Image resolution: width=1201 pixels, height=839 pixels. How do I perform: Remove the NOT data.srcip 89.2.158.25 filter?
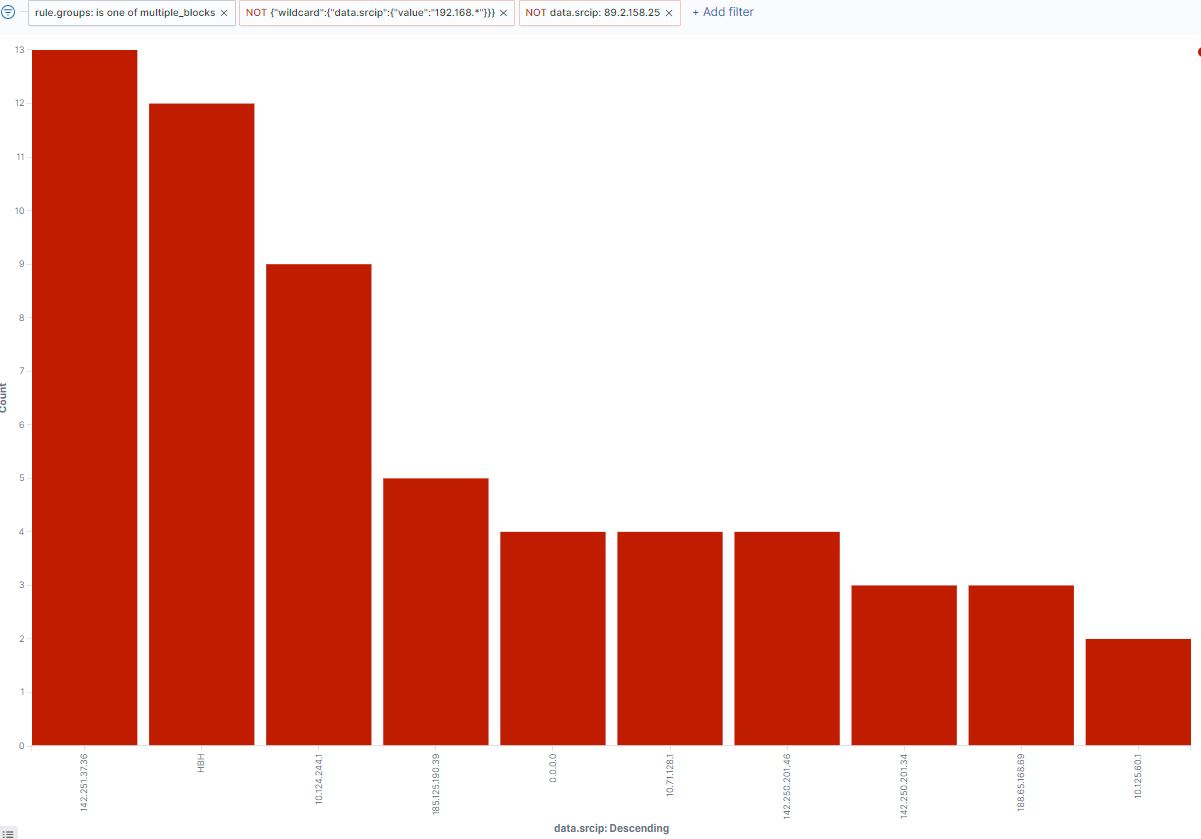pos(669,13)
